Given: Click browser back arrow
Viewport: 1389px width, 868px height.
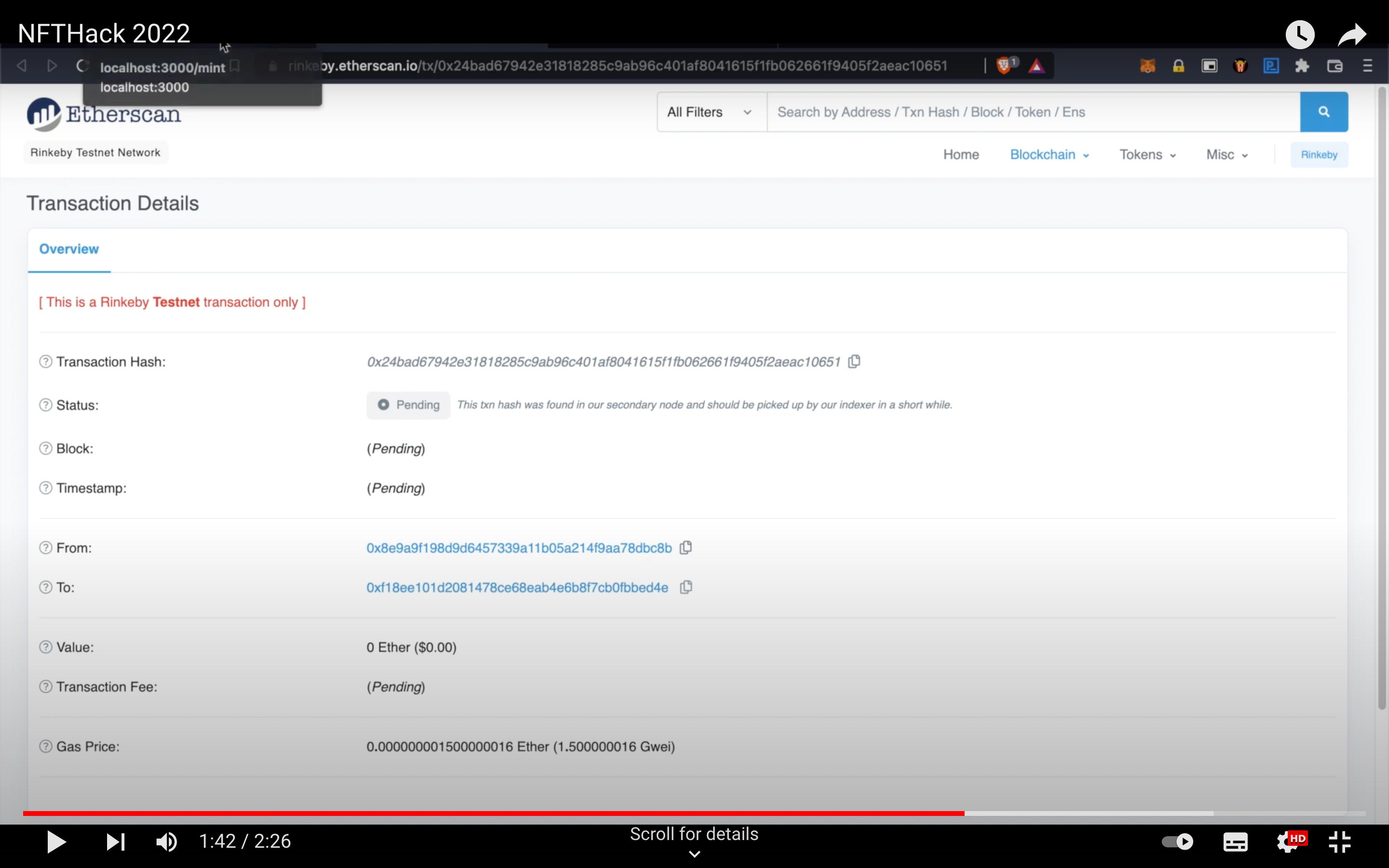Looking at the screenshot, I should 22,66.
